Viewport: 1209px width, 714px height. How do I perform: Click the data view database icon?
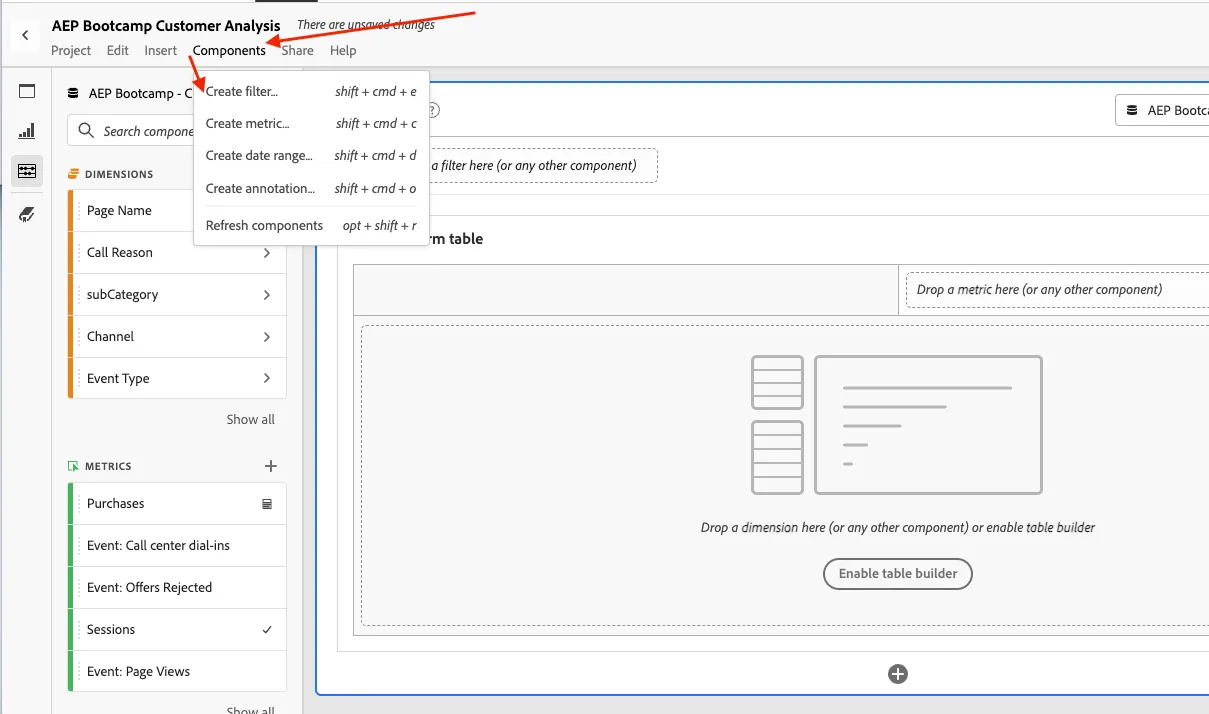point(73,93)
